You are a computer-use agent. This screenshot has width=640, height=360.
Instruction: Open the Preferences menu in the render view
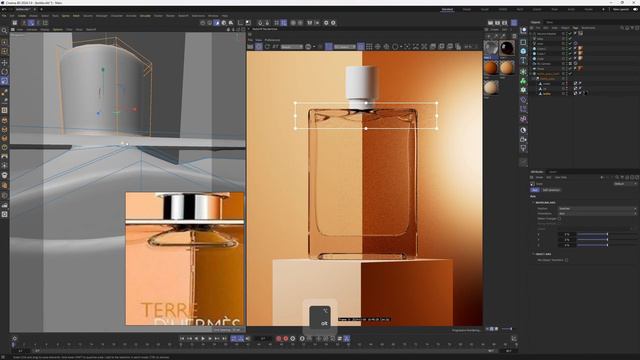[x=272, y=40]
